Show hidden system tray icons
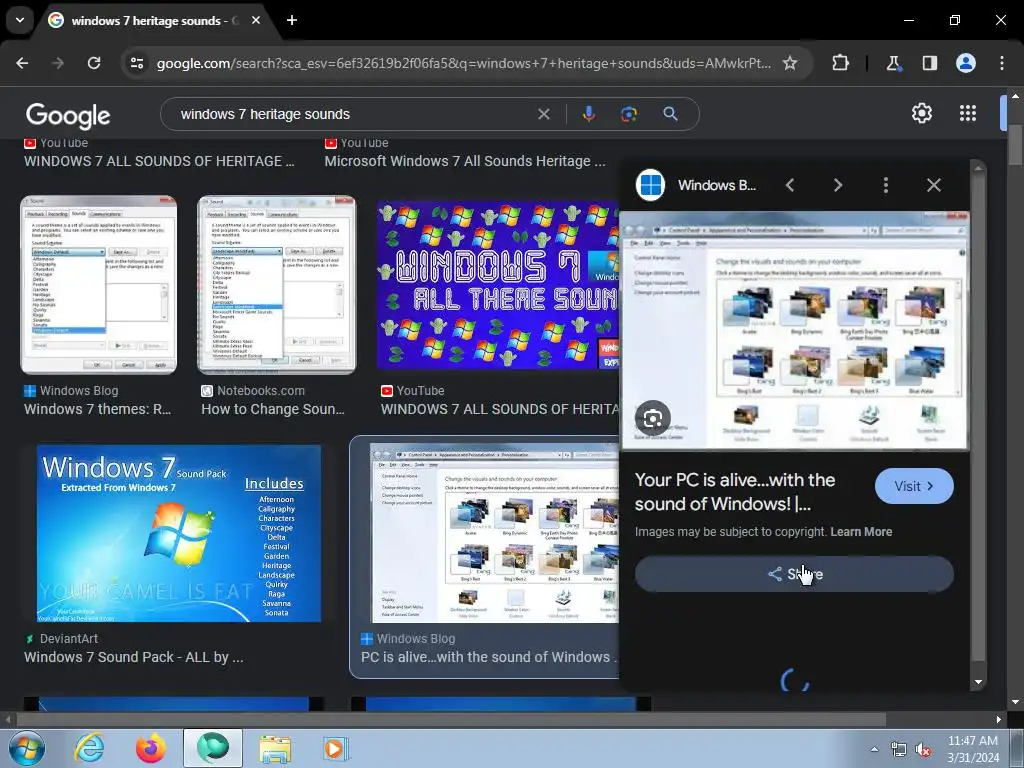 tap(874, 749)
